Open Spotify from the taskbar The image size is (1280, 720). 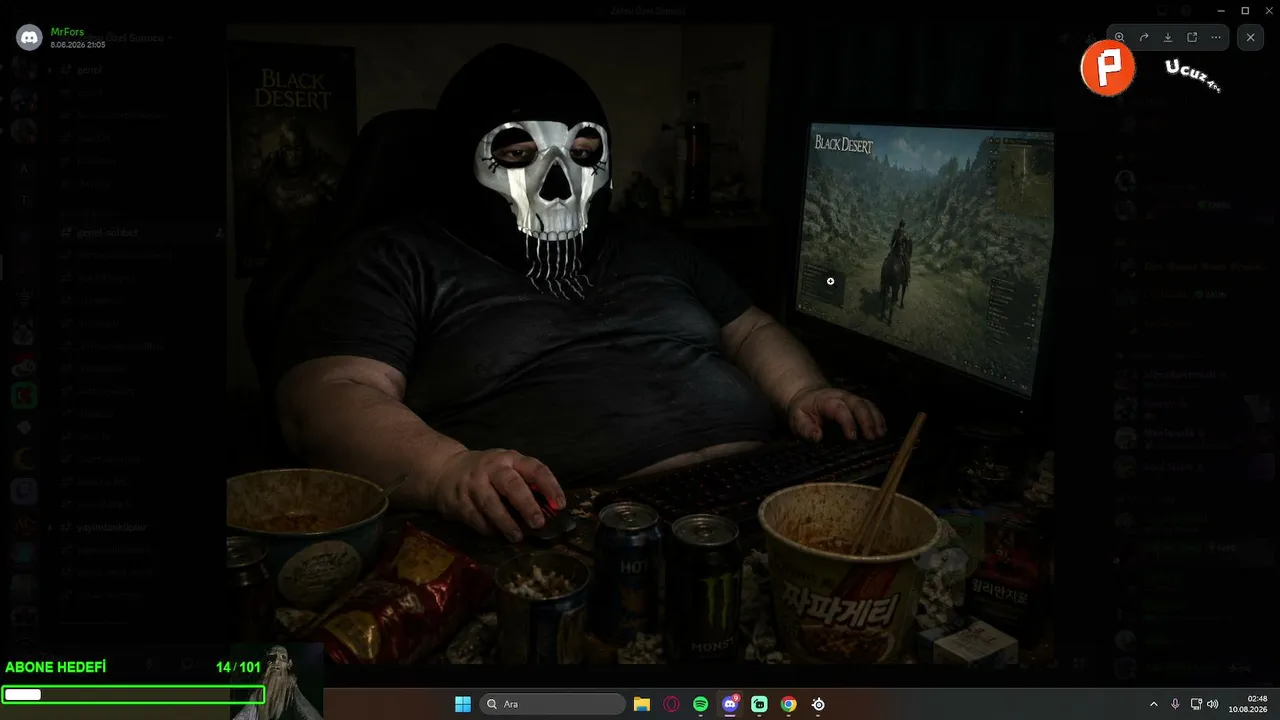701,704
